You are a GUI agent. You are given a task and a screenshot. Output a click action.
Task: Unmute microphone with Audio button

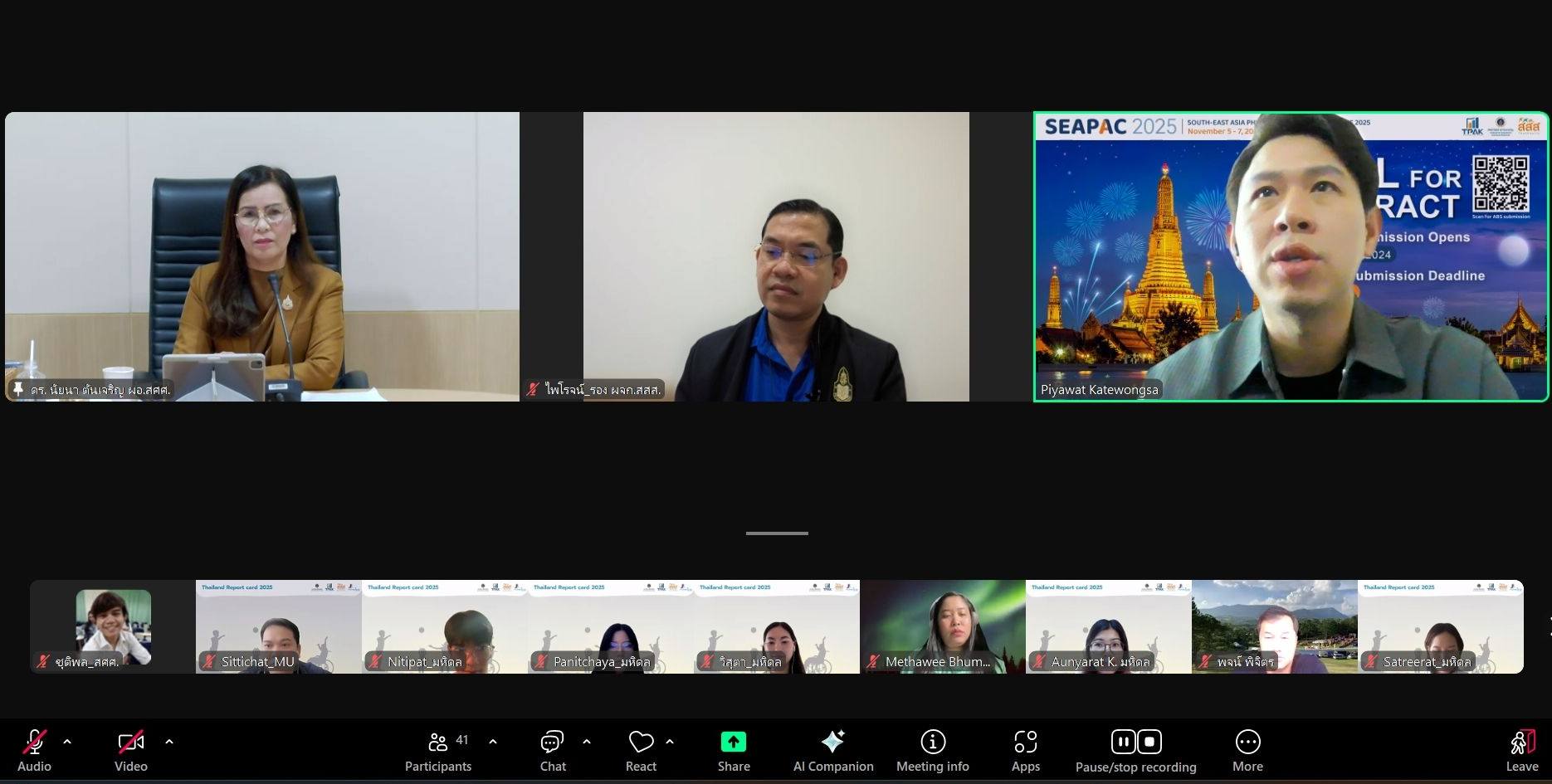click(x=34, y=751)
